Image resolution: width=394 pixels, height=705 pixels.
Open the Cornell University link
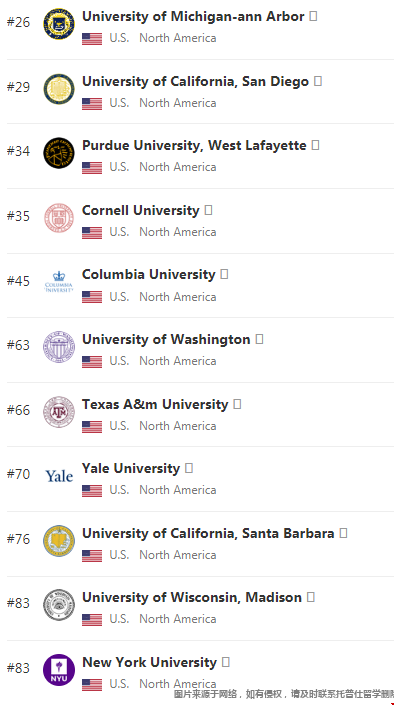[x=141, y=210]
